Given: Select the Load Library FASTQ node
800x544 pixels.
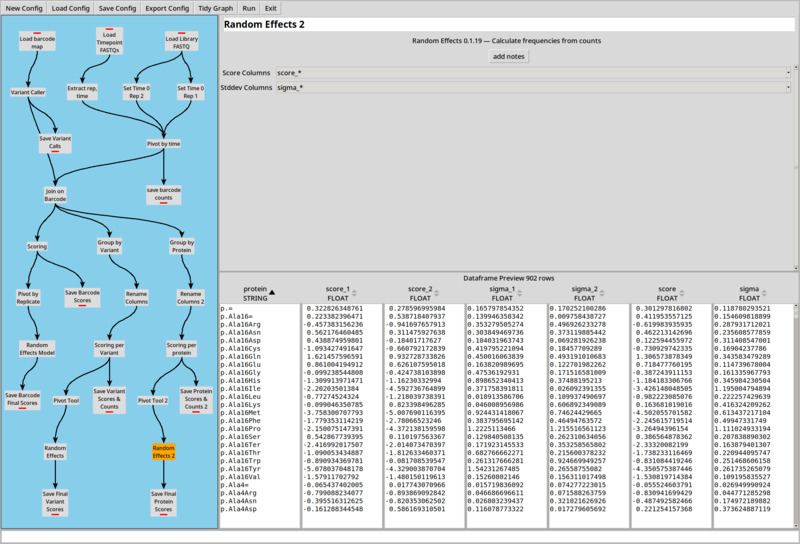Looking at the screenshot, I should [x=181, y=42].
